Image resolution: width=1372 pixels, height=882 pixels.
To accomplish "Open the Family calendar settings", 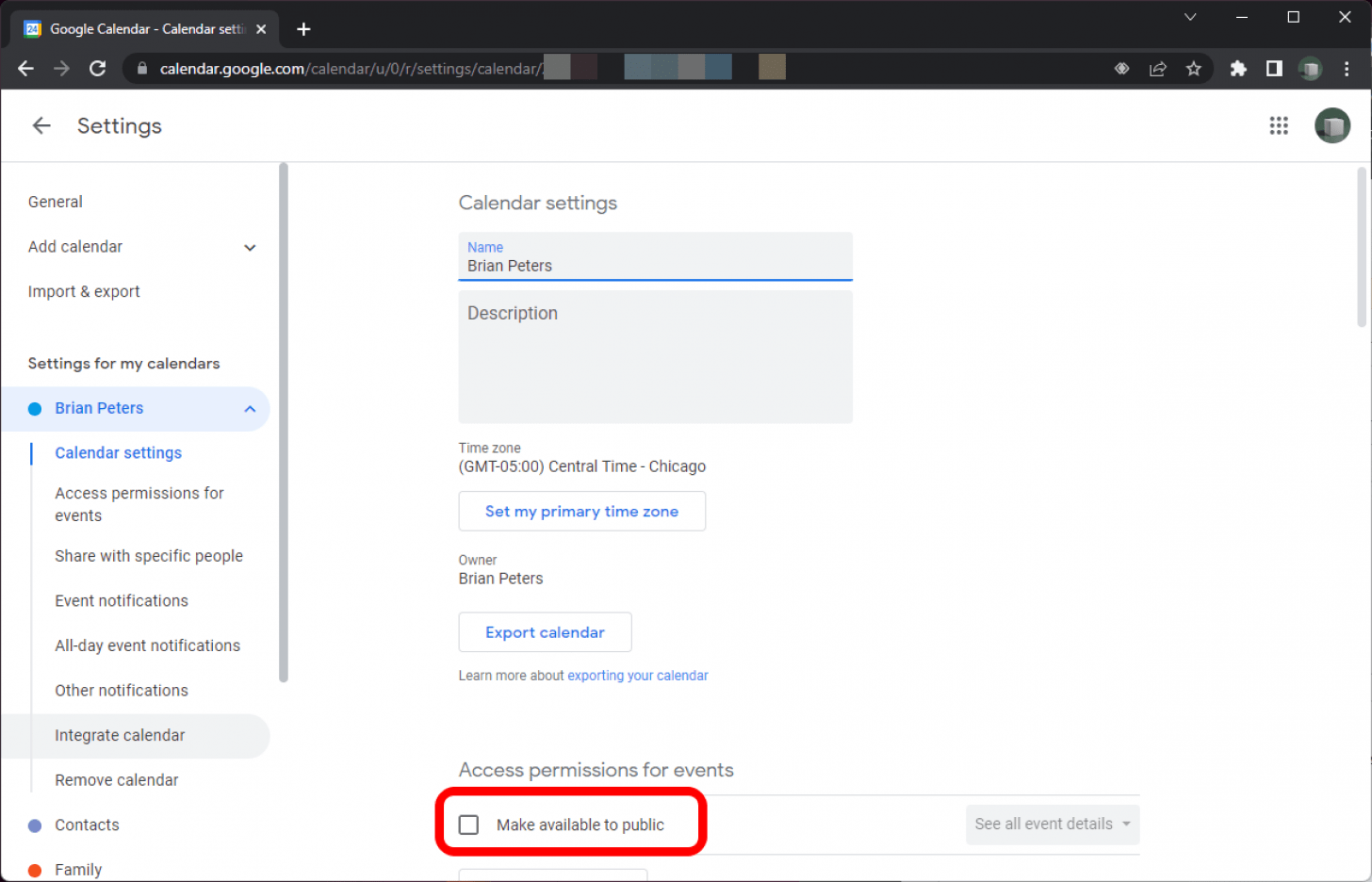I will pyautogui.click(x=78, y=870).
